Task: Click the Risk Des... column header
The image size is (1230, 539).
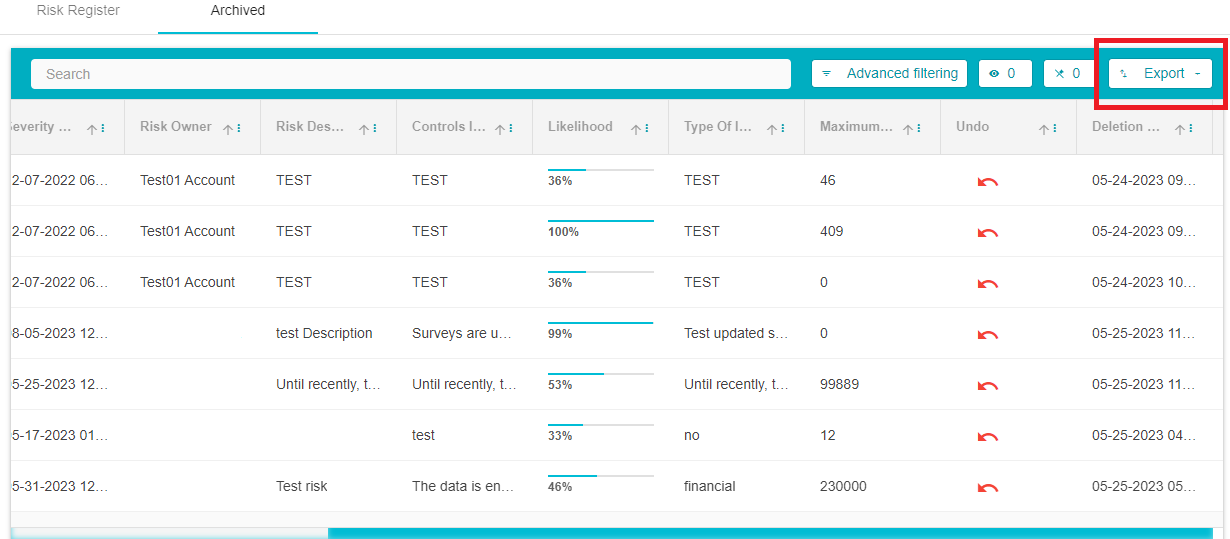Action: point(310,127)
